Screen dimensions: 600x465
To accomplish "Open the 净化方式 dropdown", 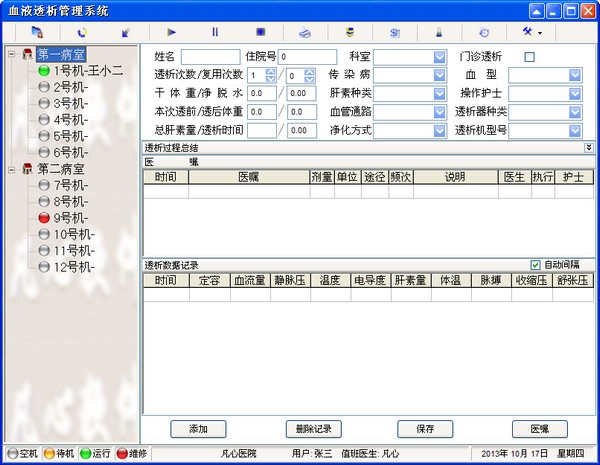I will [x=440, y=131].
